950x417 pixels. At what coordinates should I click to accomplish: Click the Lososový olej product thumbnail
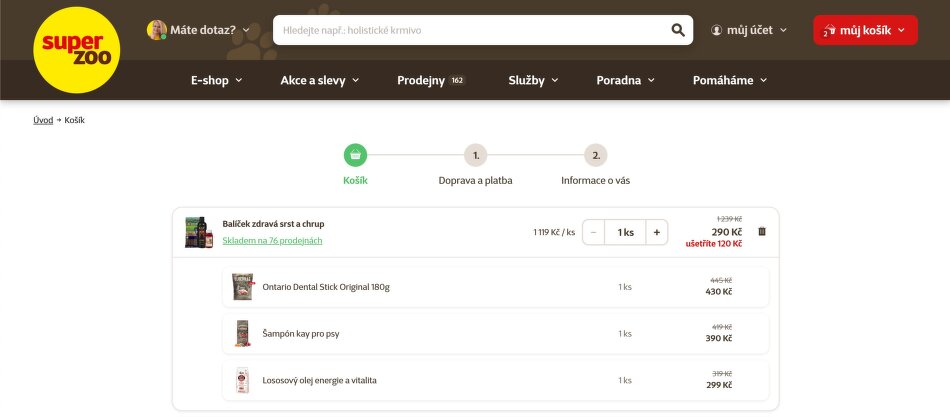[x=242, y=380]
